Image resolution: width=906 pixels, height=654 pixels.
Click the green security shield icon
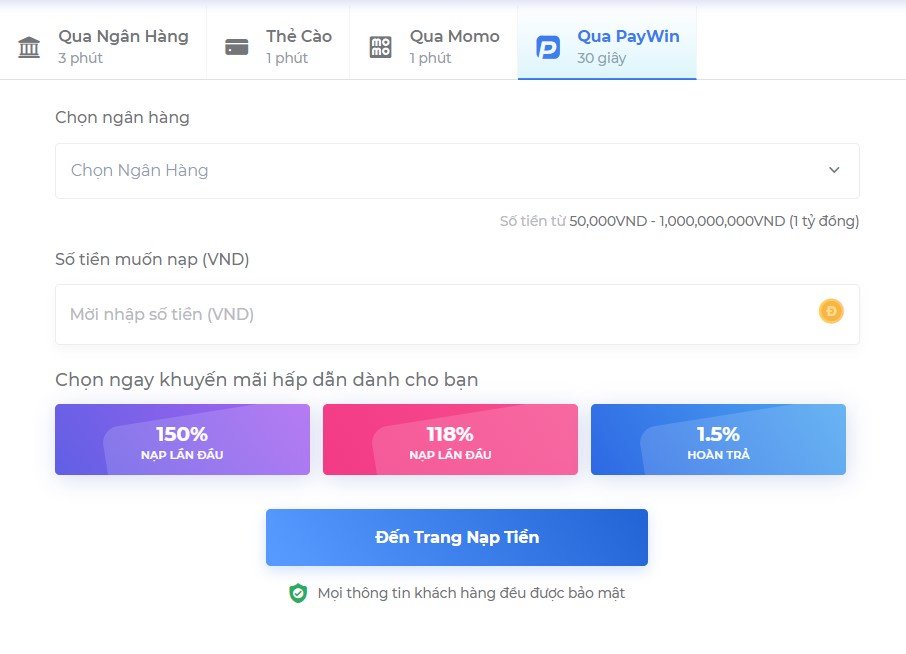pos(298,593)
